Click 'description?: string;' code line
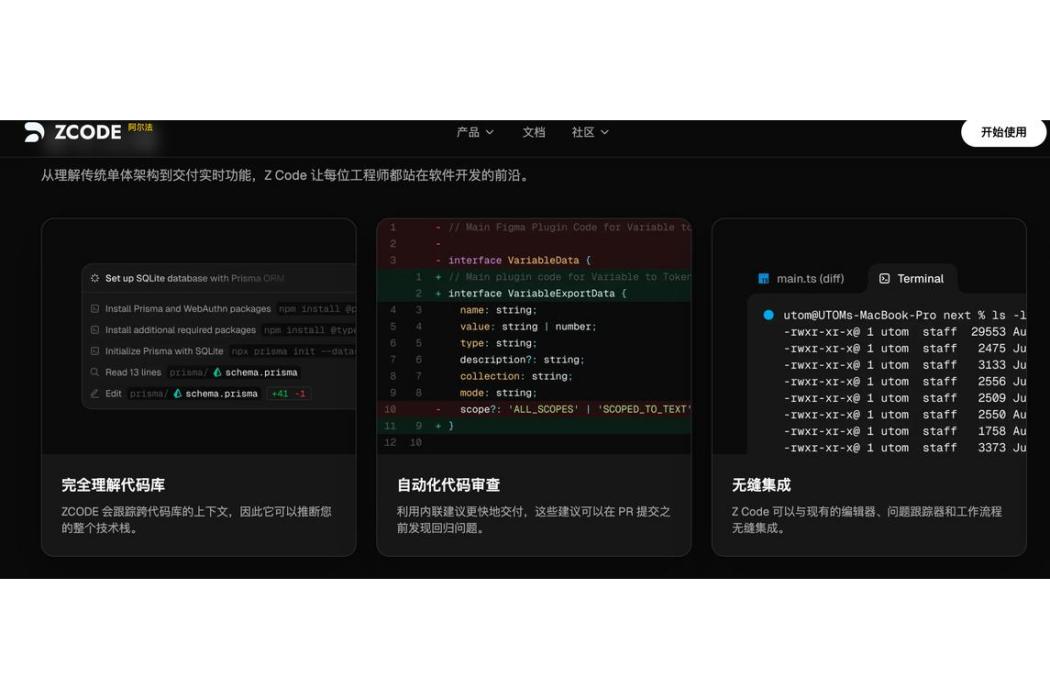1050x700 pixels. (522, 360)
